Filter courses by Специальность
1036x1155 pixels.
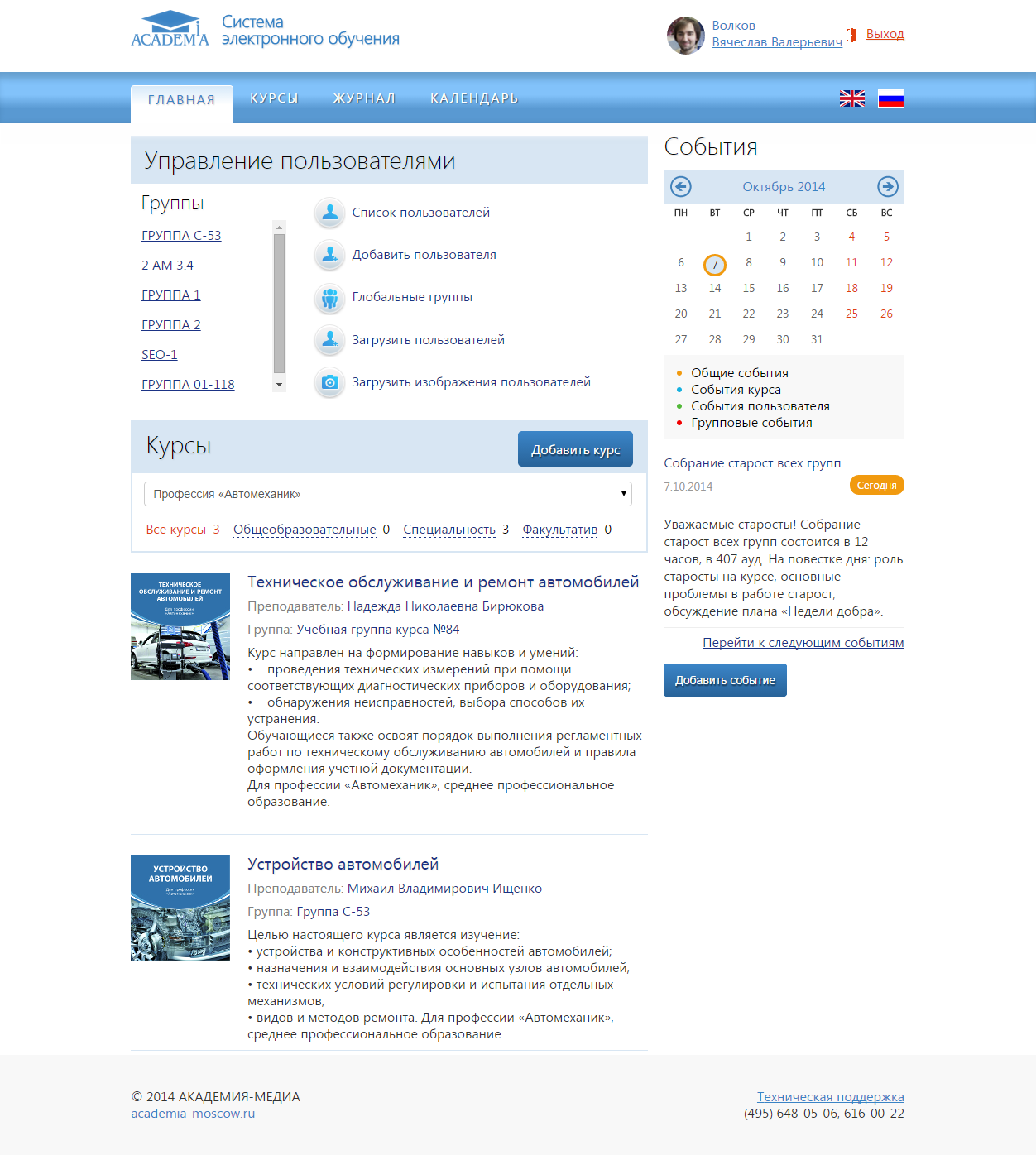[449, 530]
